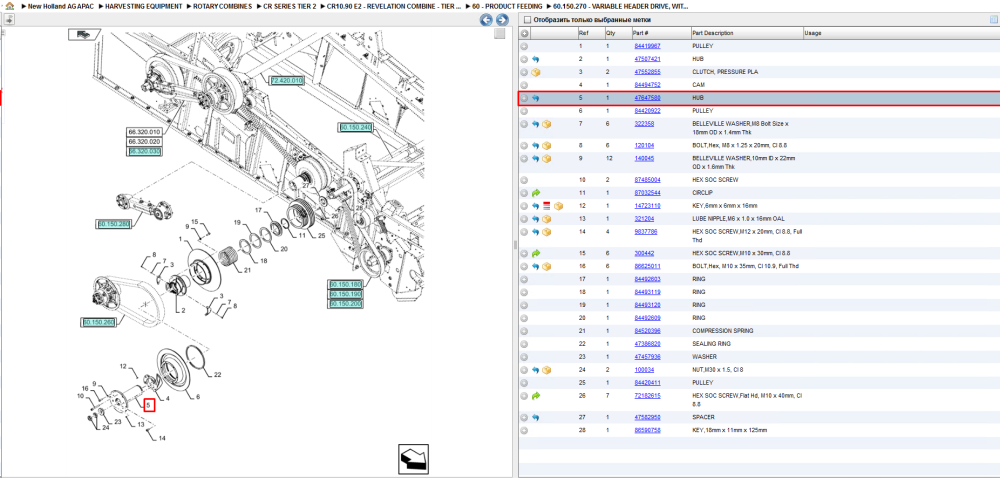Click diagram reference label 66.320.010

point(144,132)
